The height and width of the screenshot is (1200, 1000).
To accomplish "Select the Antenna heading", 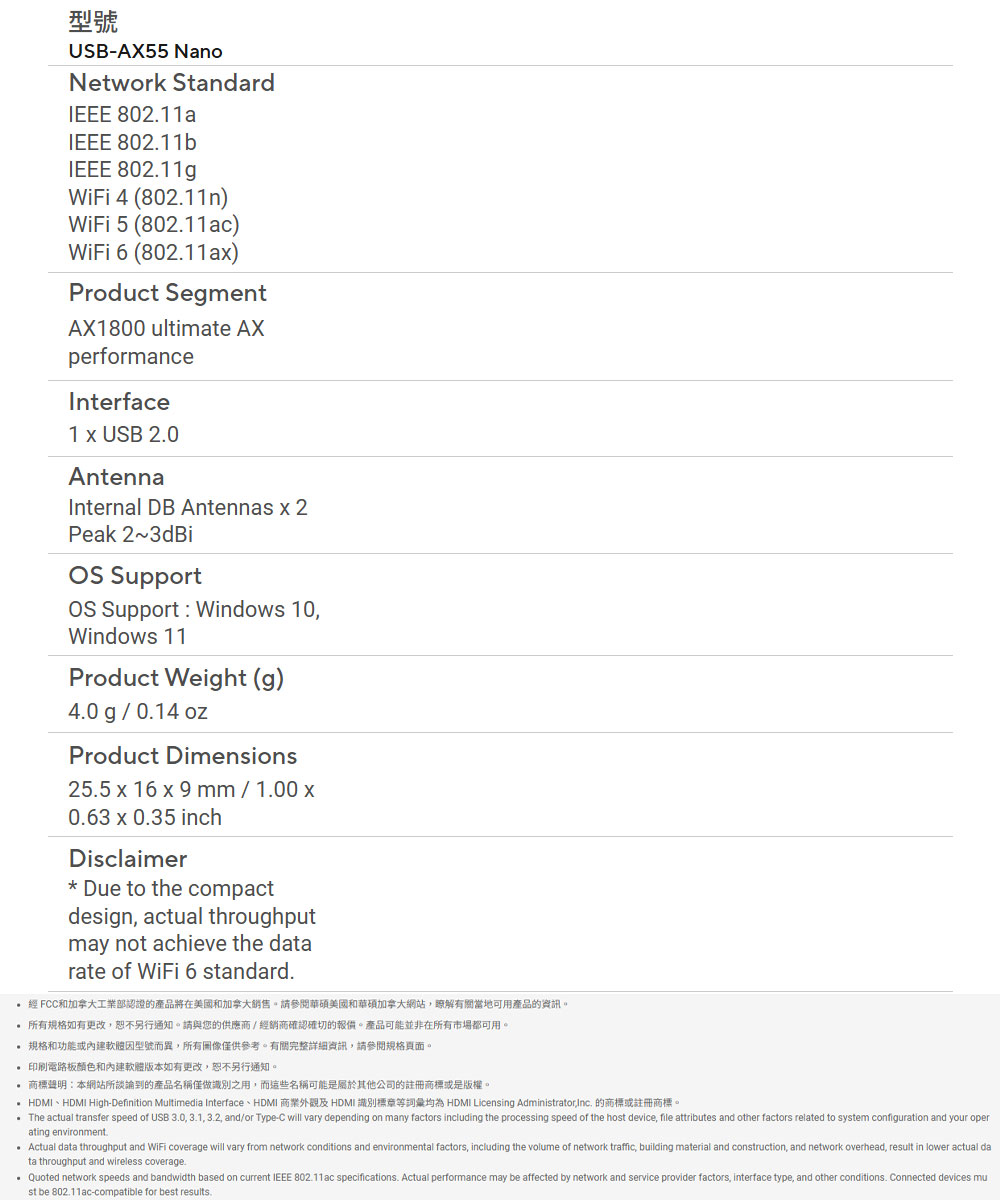I will pos(116,477).
